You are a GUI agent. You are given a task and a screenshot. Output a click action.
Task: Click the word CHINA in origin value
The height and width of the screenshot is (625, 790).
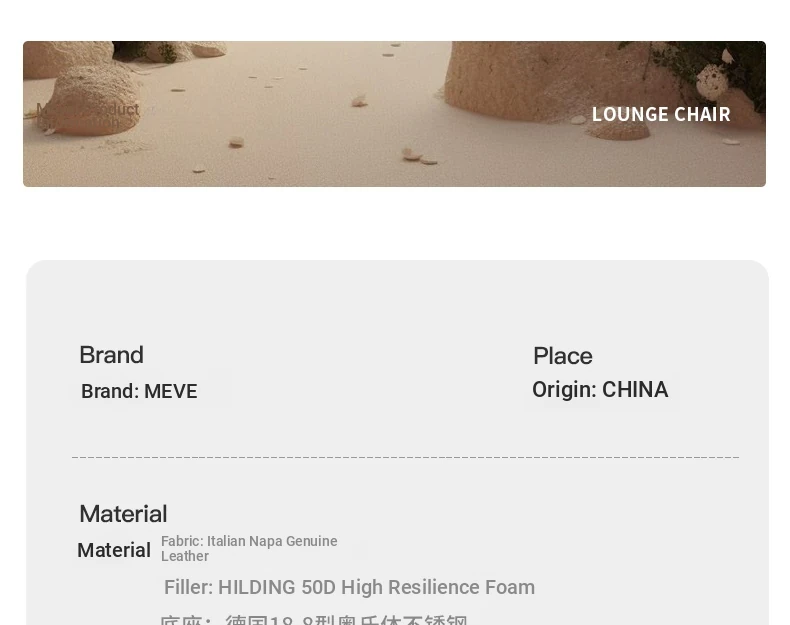coord(635,390)
